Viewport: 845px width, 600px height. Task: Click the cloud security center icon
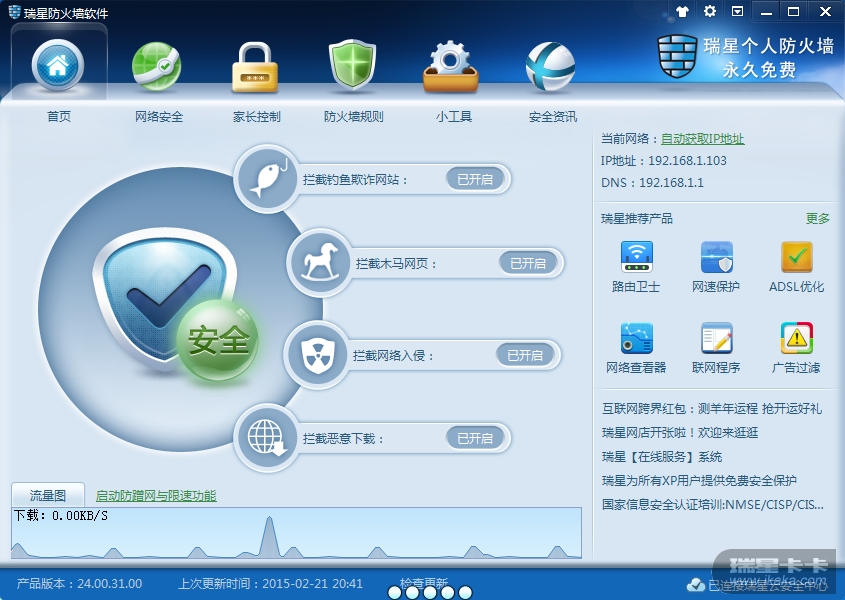coord(696,584)
